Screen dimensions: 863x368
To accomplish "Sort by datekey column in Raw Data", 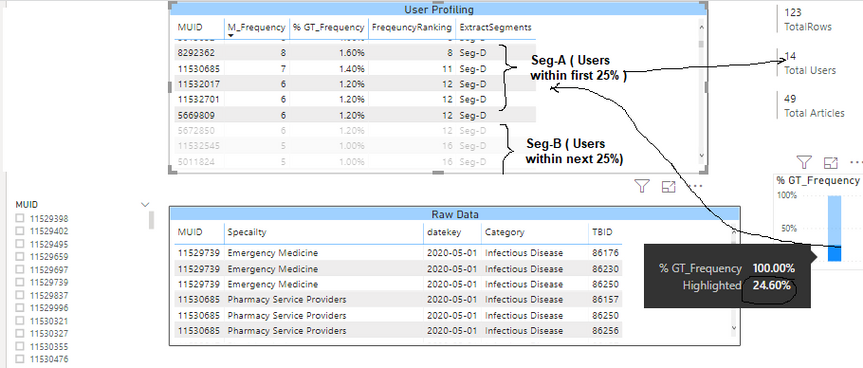I will (x=444, y=232).
